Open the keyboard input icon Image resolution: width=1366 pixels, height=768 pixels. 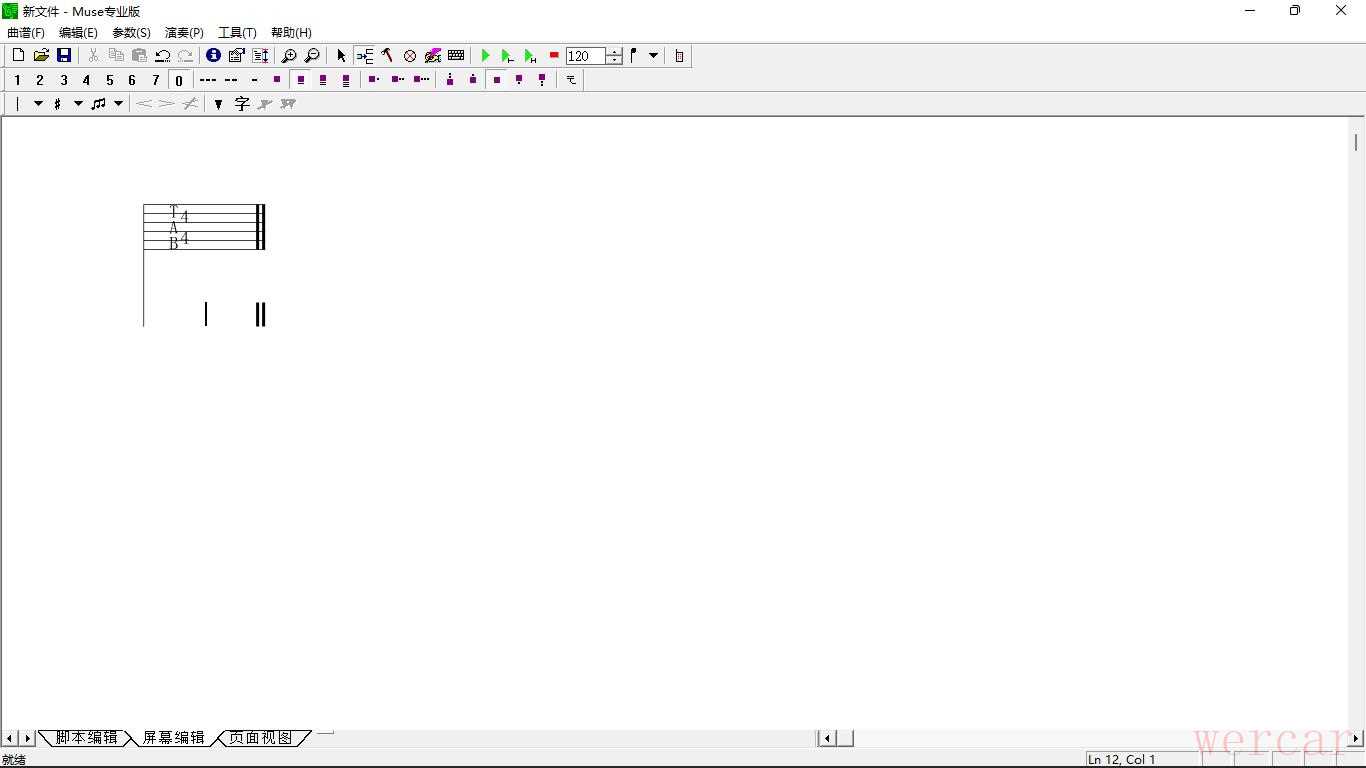[456, 56]
